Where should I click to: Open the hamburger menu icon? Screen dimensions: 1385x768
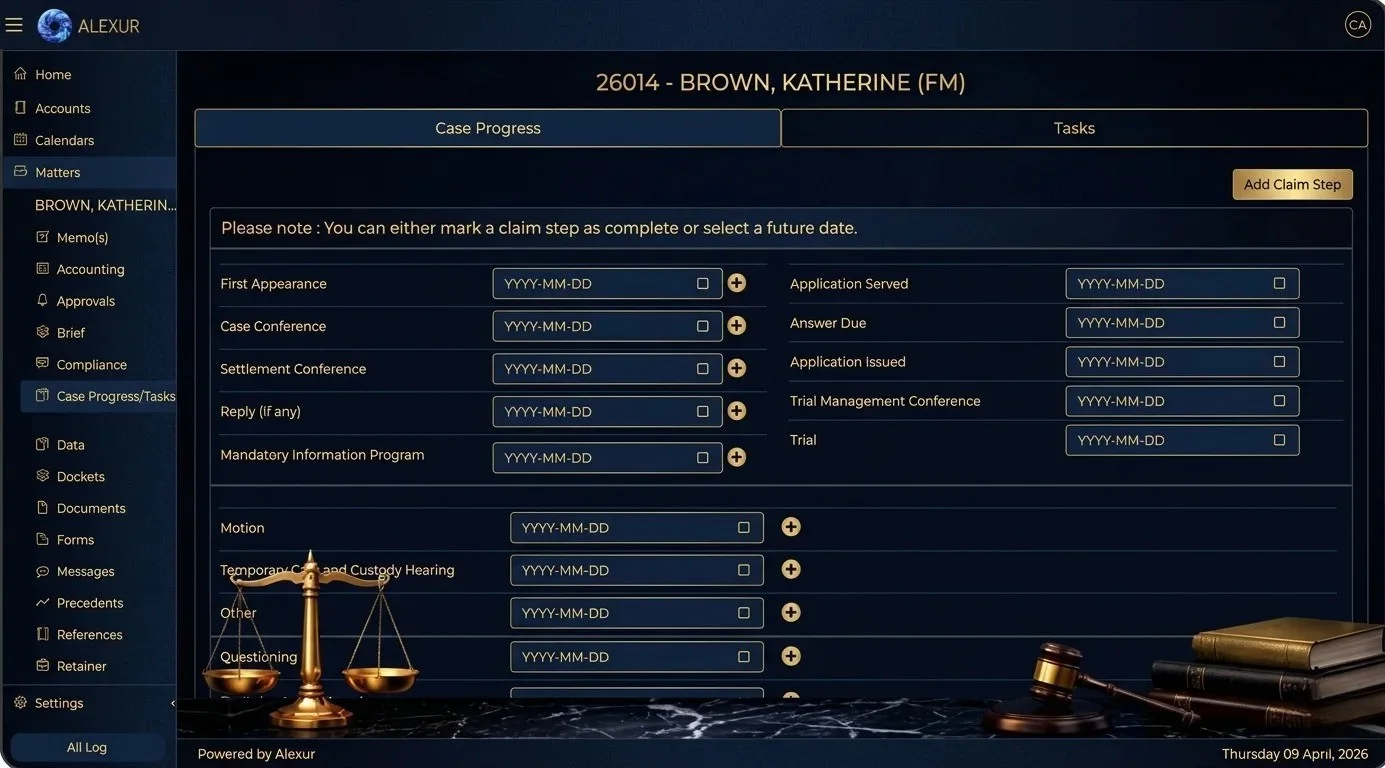tap(14, 25)
